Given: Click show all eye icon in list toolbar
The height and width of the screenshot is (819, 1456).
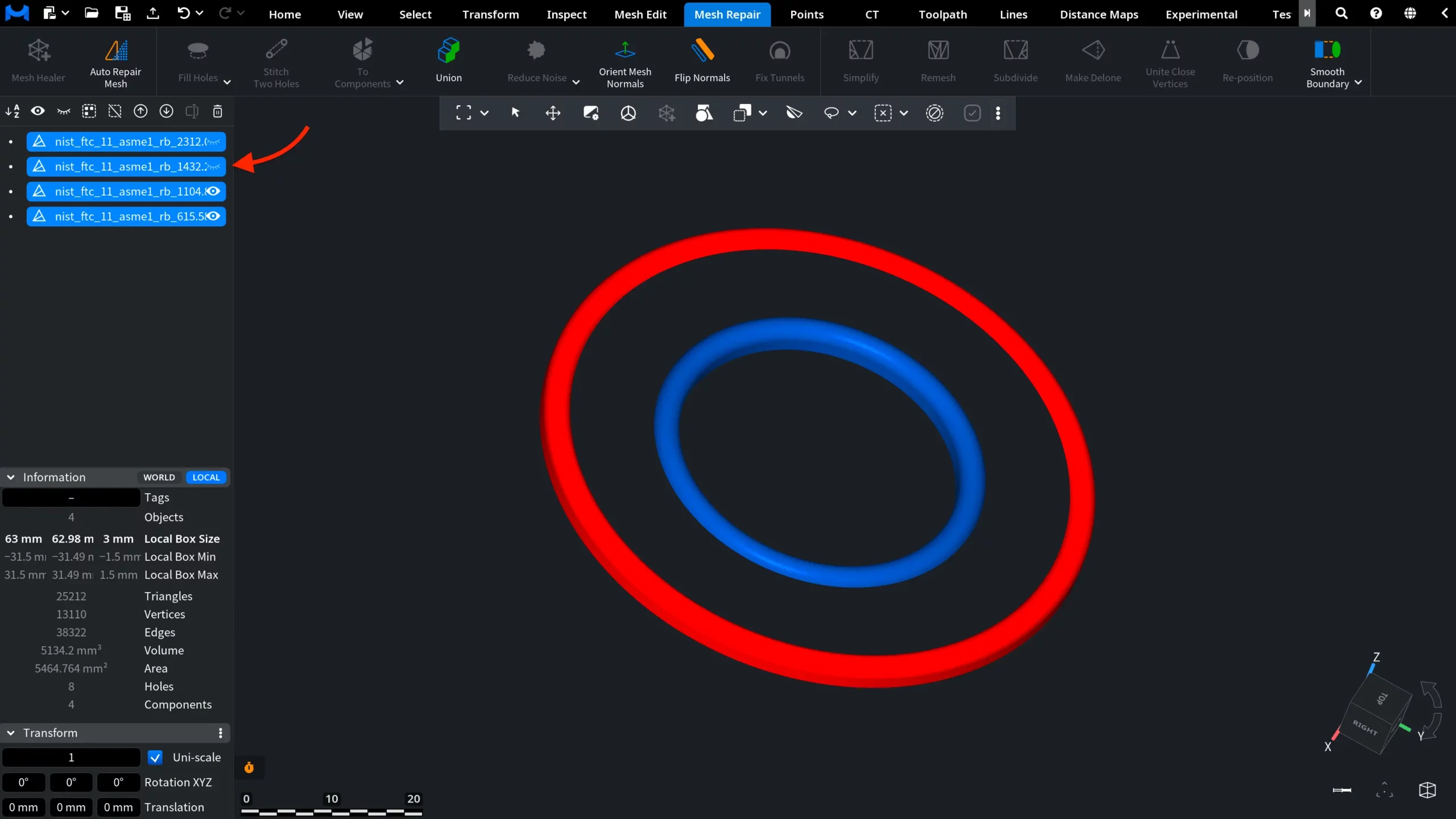Looking at the screenshot, I should pos(38,111).
